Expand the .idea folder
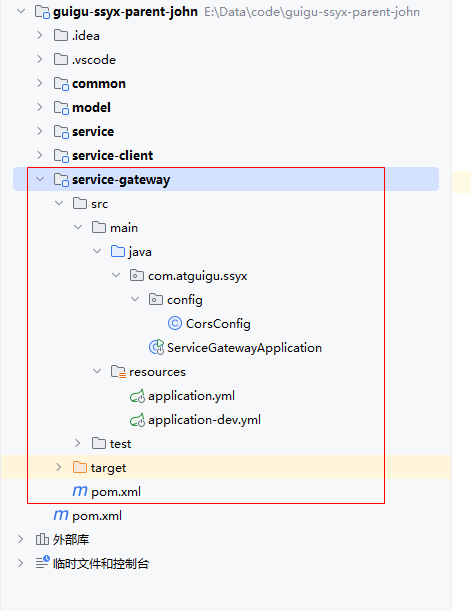Screen dimensions: 471x611 40,35
